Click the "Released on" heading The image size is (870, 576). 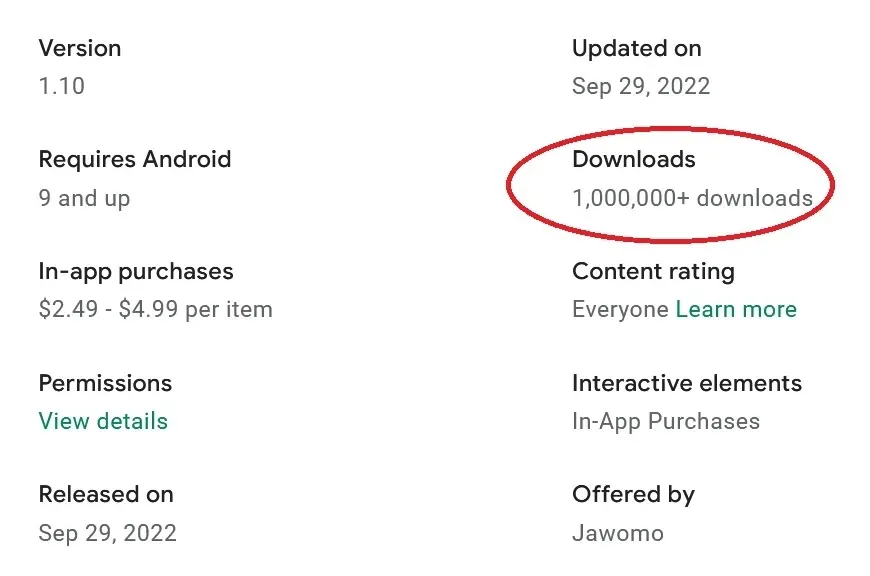tap(106, 494)
